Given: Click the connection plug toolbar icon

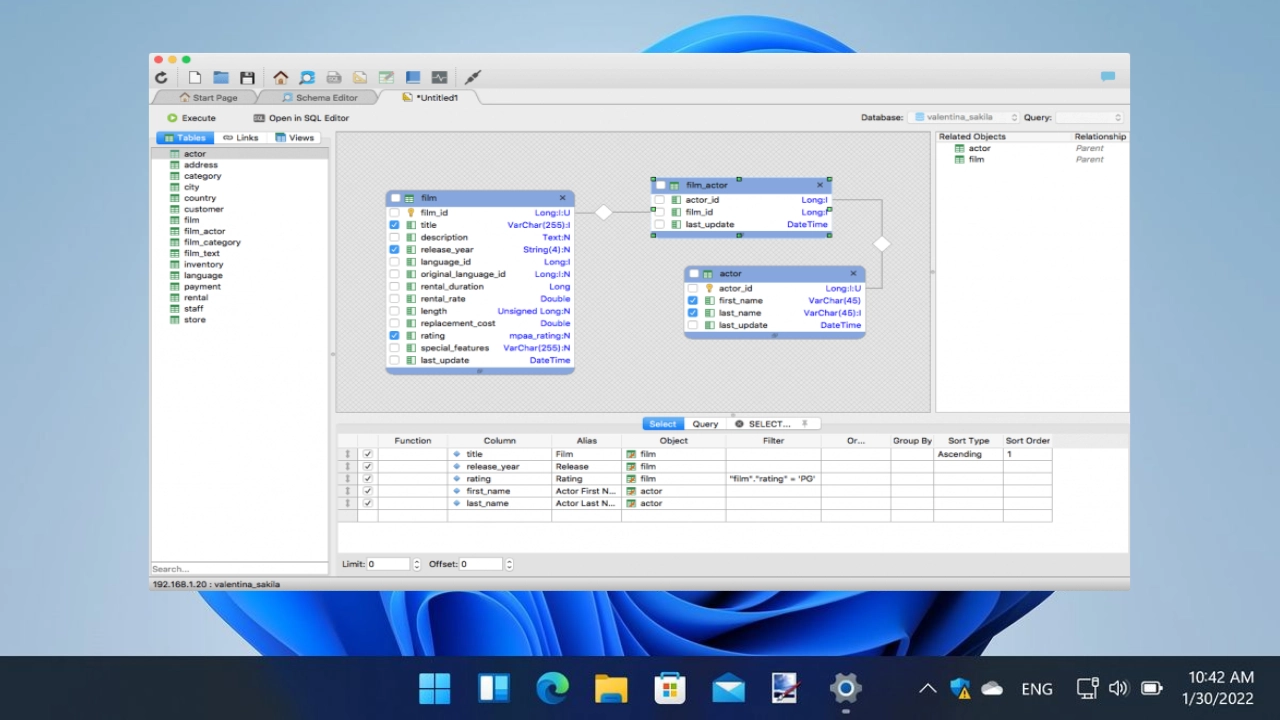Looking at the screenshot, I should click(x=473, y=78).
